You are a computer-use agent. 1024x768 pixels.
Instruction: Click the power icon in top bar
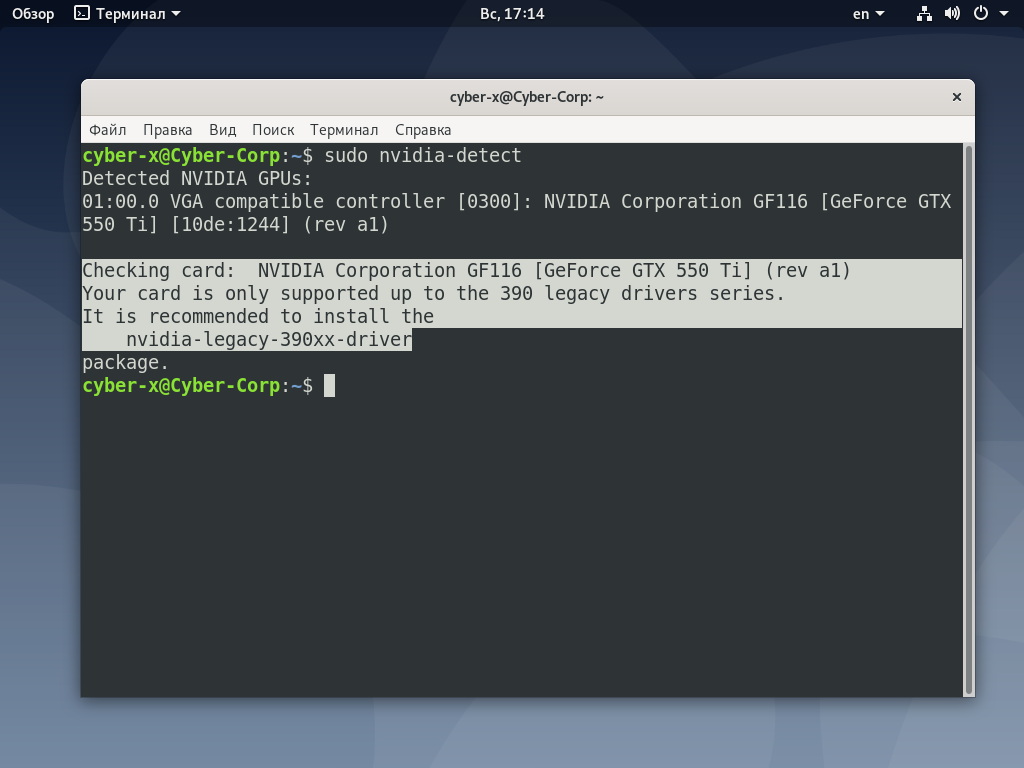coord(981,14)
